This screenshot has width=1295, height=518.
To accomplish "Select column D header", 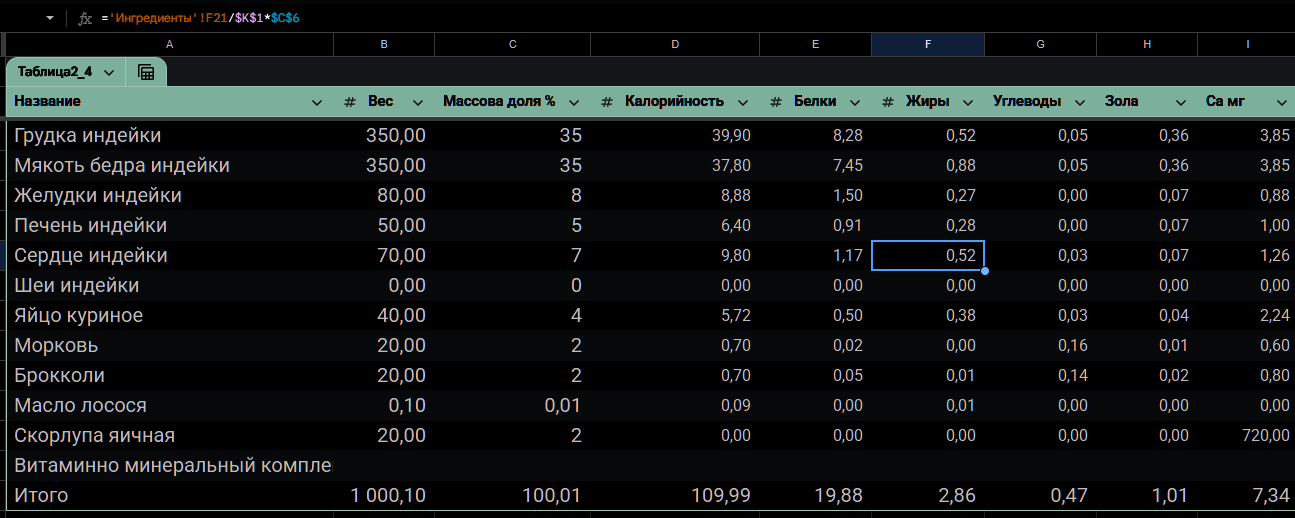I will point(676,44).
